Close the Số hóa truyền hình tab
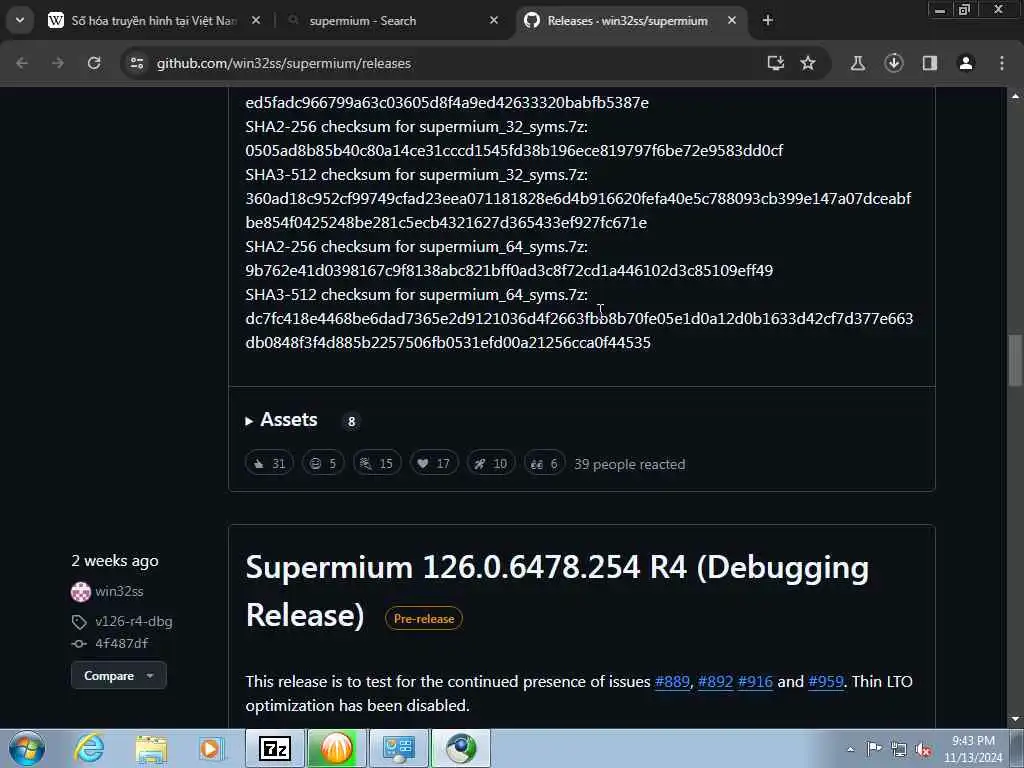Viewport: 1024px width, 768px height. click(x=256, y=21)
